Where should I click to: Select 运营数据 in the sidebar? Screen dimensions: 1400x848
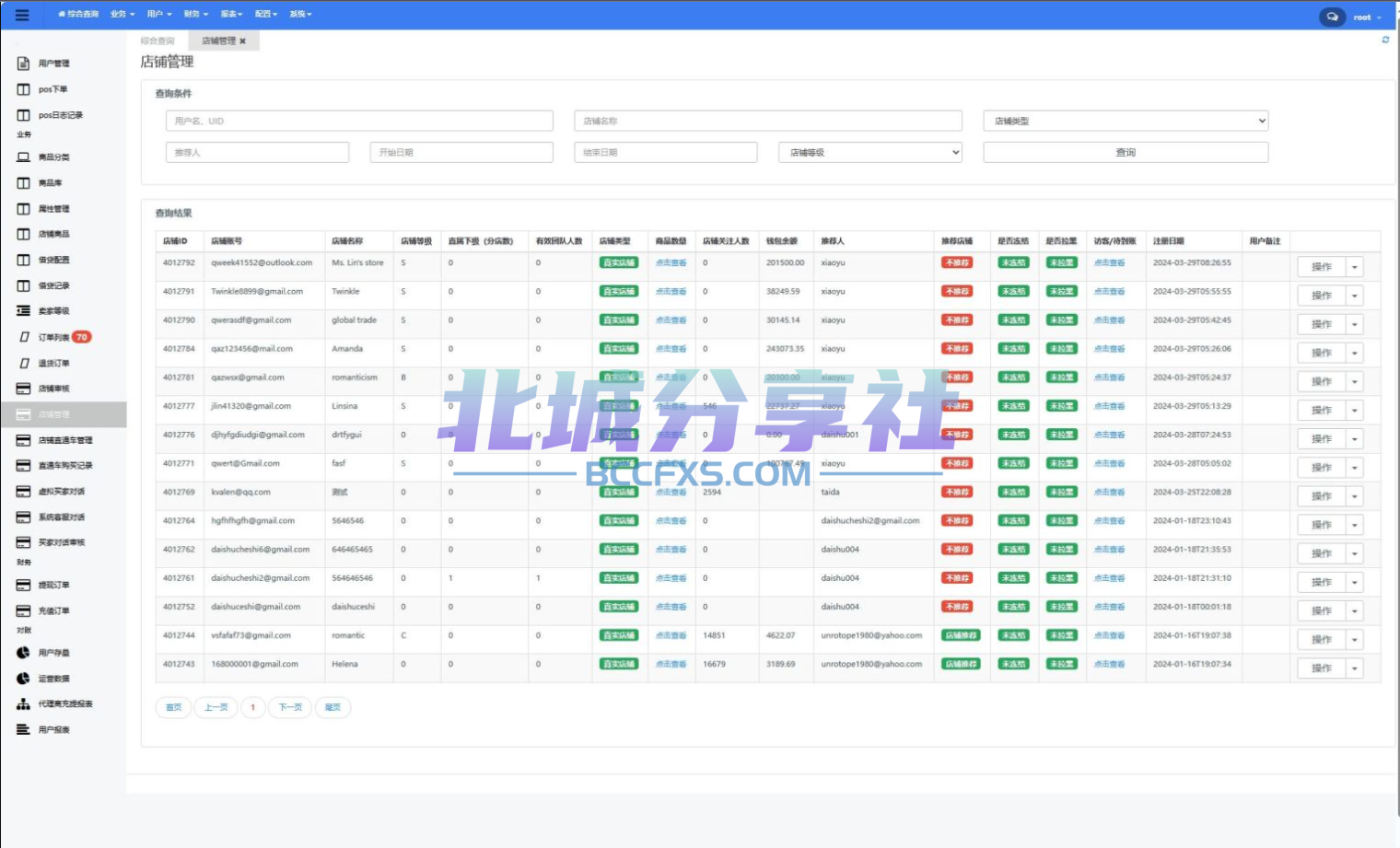pyautogui.click(x=53, y=679)
